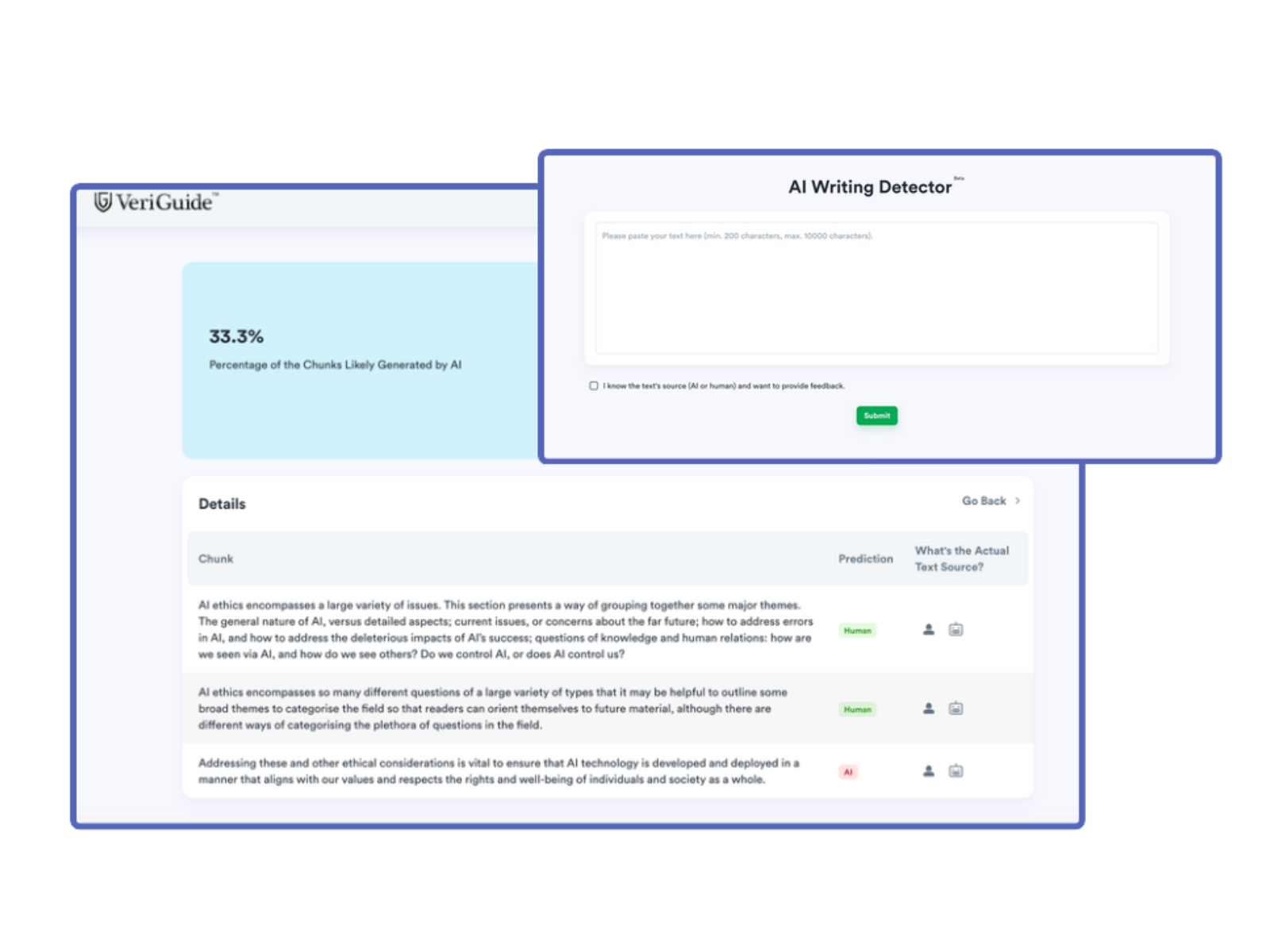1270x952 pixels.
Task: Click the 'AI Writing Detector' heading
Action: click(x=870, y=187)
